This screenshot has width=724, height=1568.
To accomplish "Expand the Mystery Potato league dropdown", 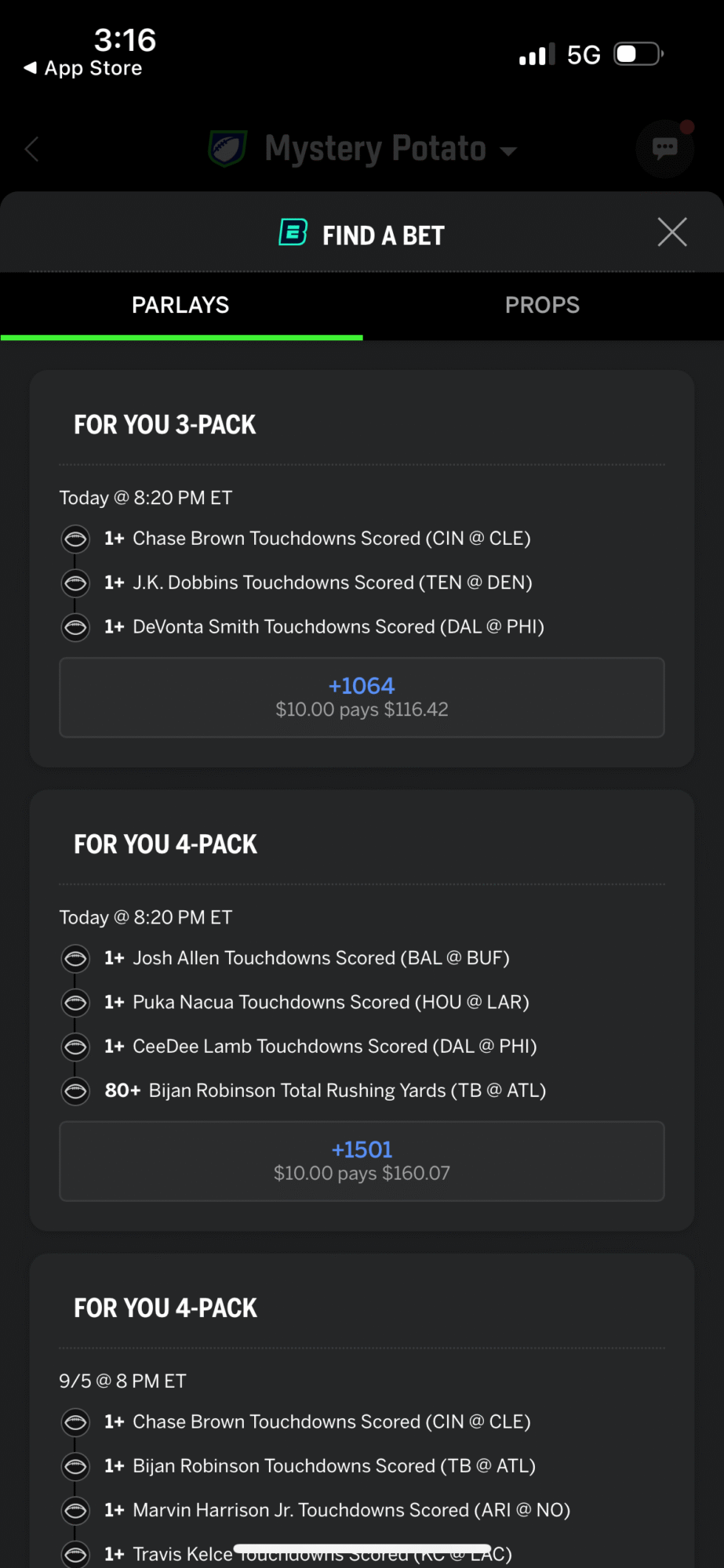I will pyautogui.click(x=508, y=151).
